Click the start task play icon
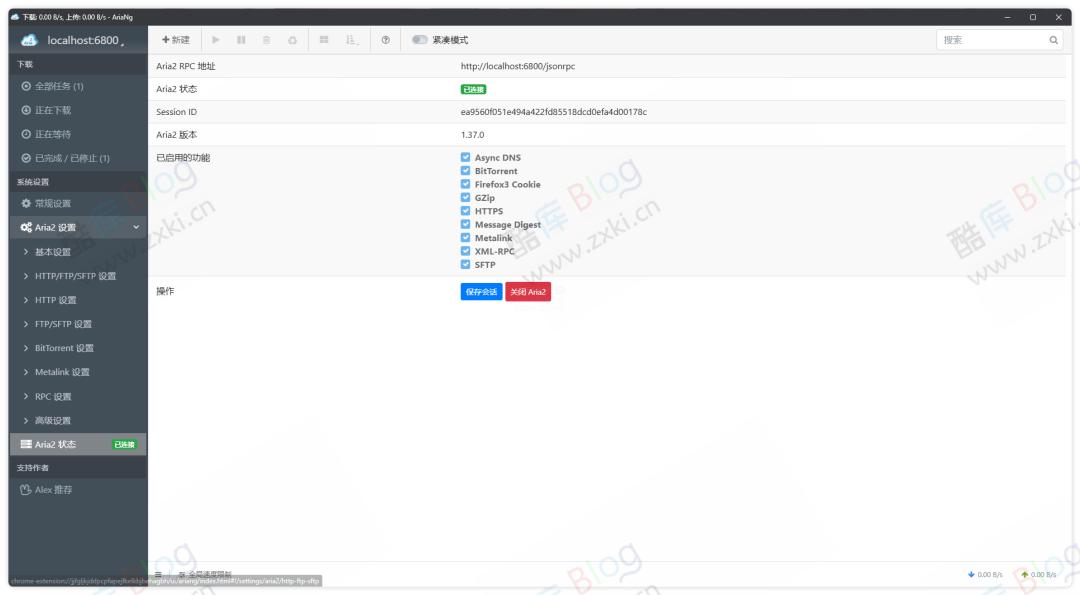The width and height of the screenshot is (1080, 595). [x=215, y=40]
